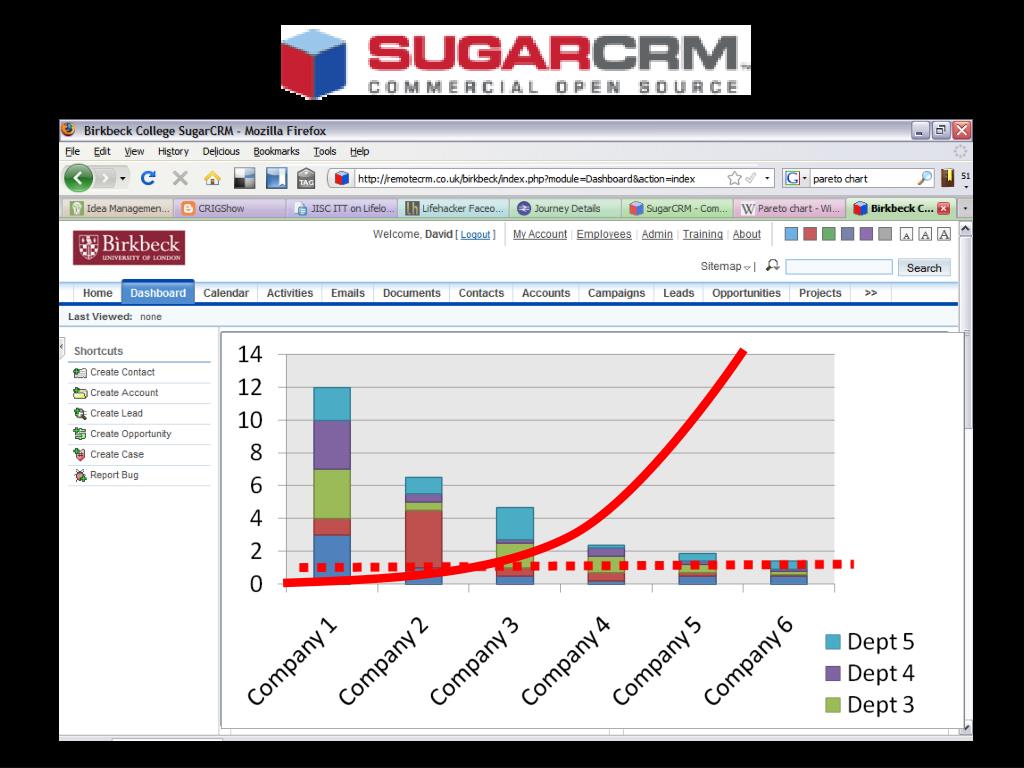1024x768 pixels.
Task: Click the Firefox back arrow button
Action: click(78, 178)
